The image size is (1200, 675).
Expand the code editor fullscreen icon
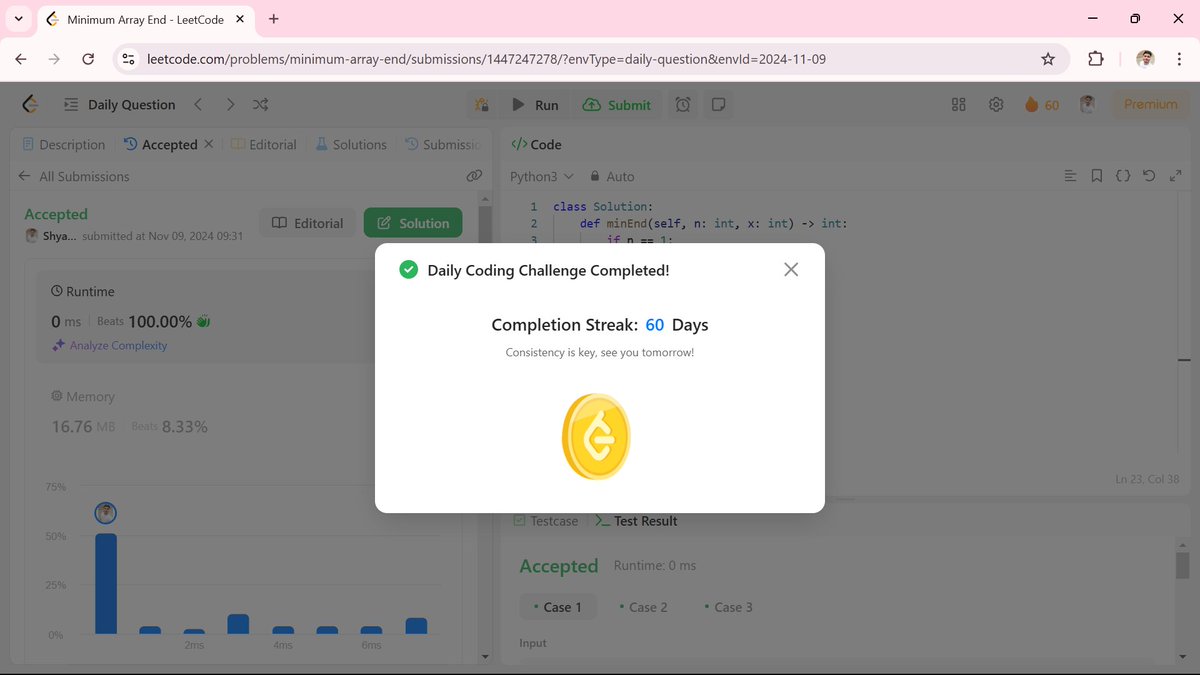tap(1175, 176)
